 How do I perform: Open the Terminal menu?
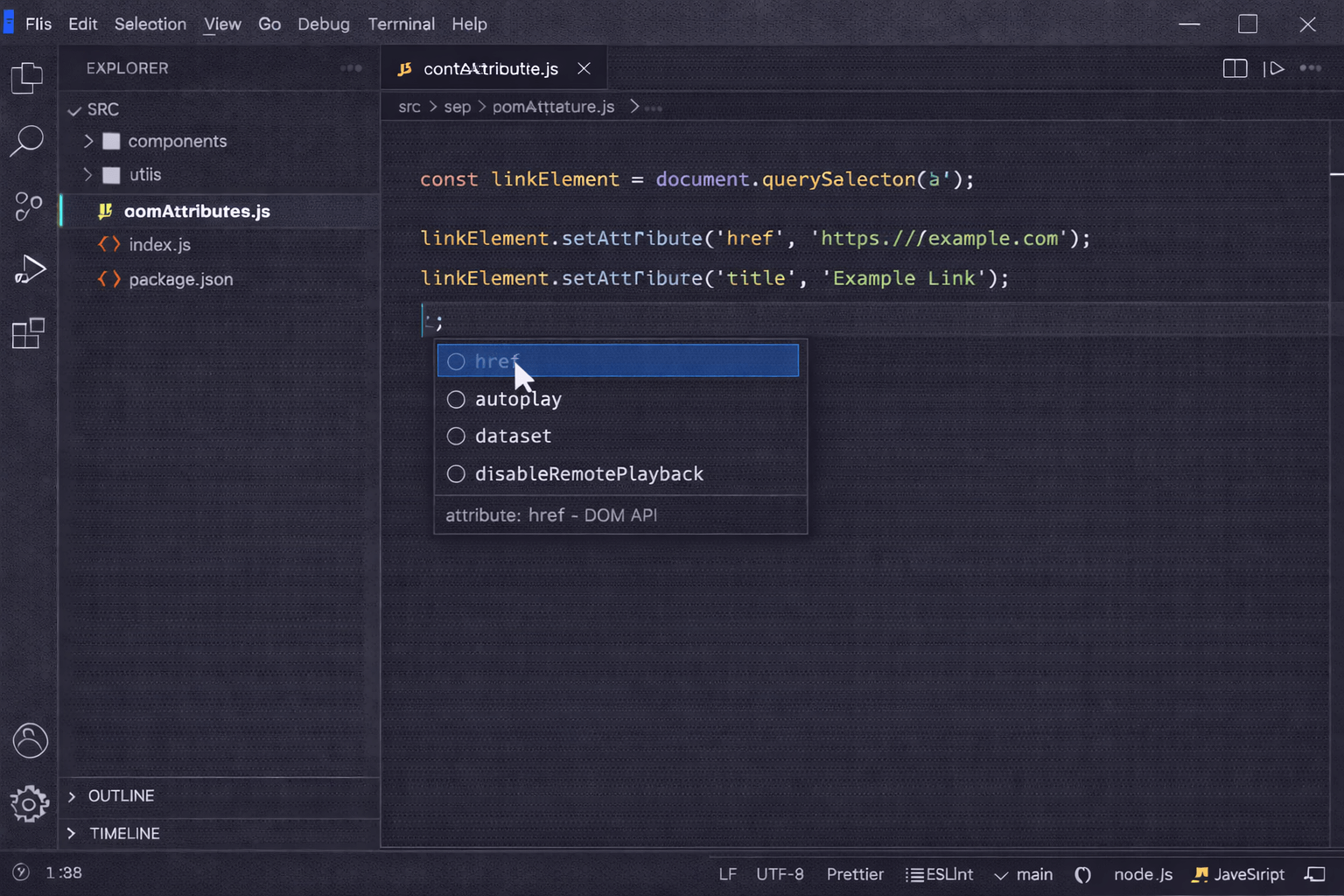[401, 24]
